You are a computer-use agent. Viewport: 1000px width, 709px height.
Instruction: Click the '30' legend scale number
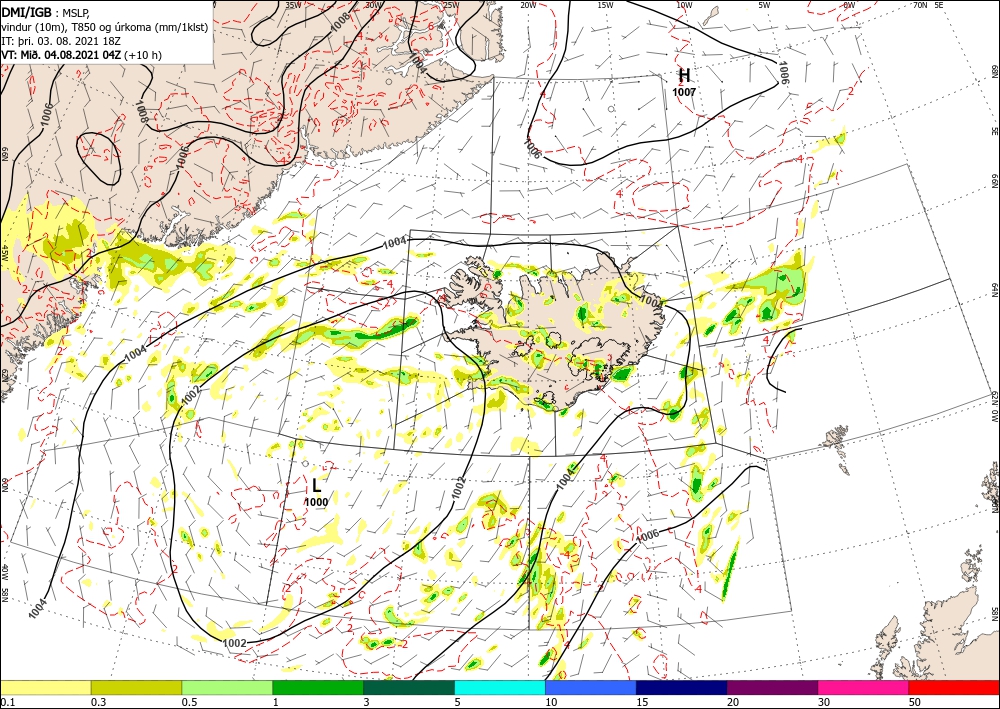825,702
